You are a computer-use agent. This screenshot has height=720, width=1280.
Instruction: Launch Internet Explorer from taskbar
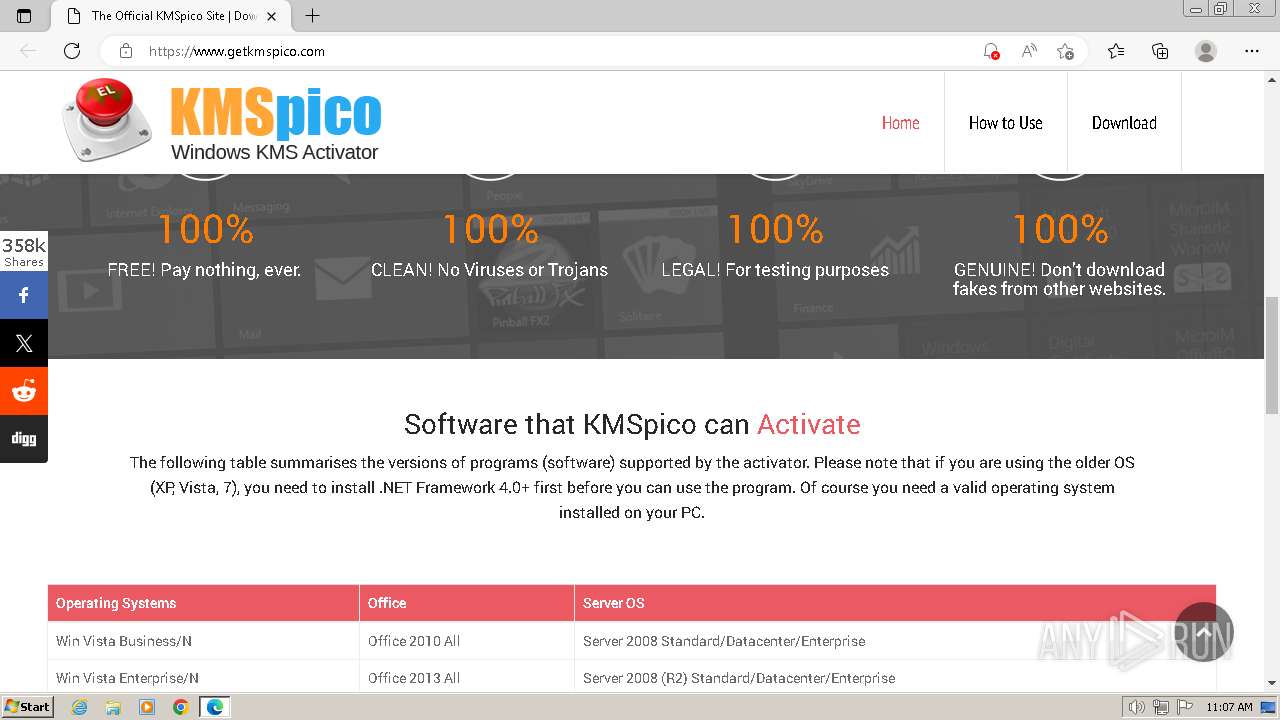tap(80, 707)
